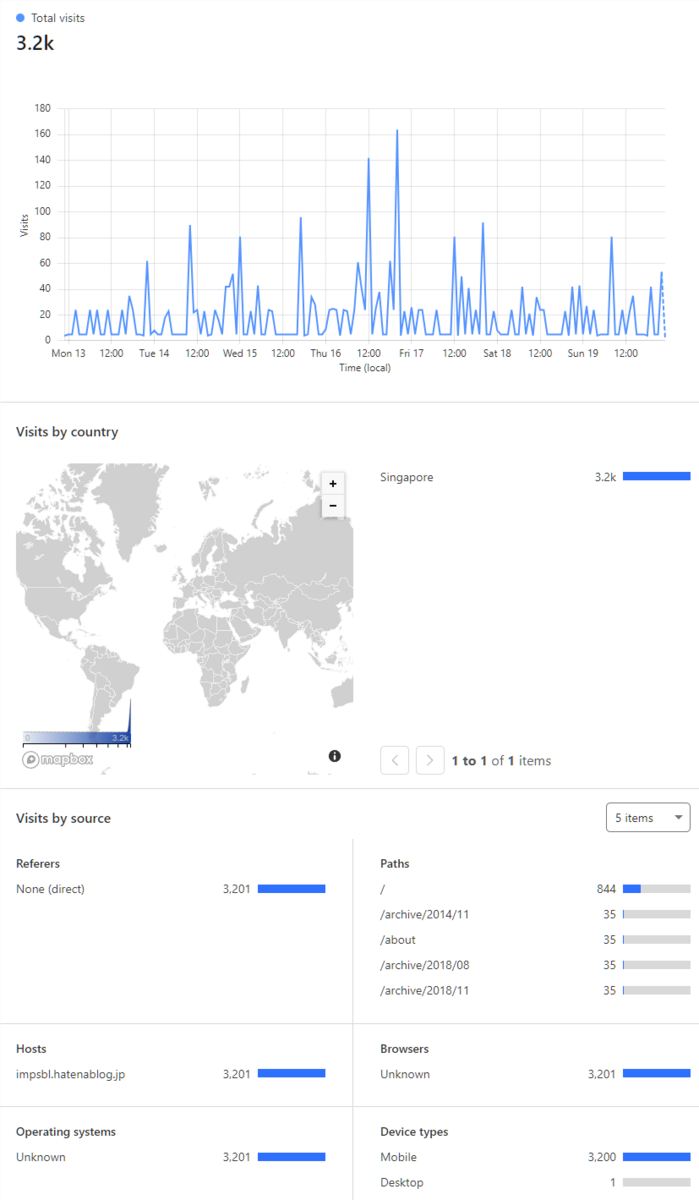699x1200 pixels.
Task: Go to next page of countries
Action: pos(430,760)
